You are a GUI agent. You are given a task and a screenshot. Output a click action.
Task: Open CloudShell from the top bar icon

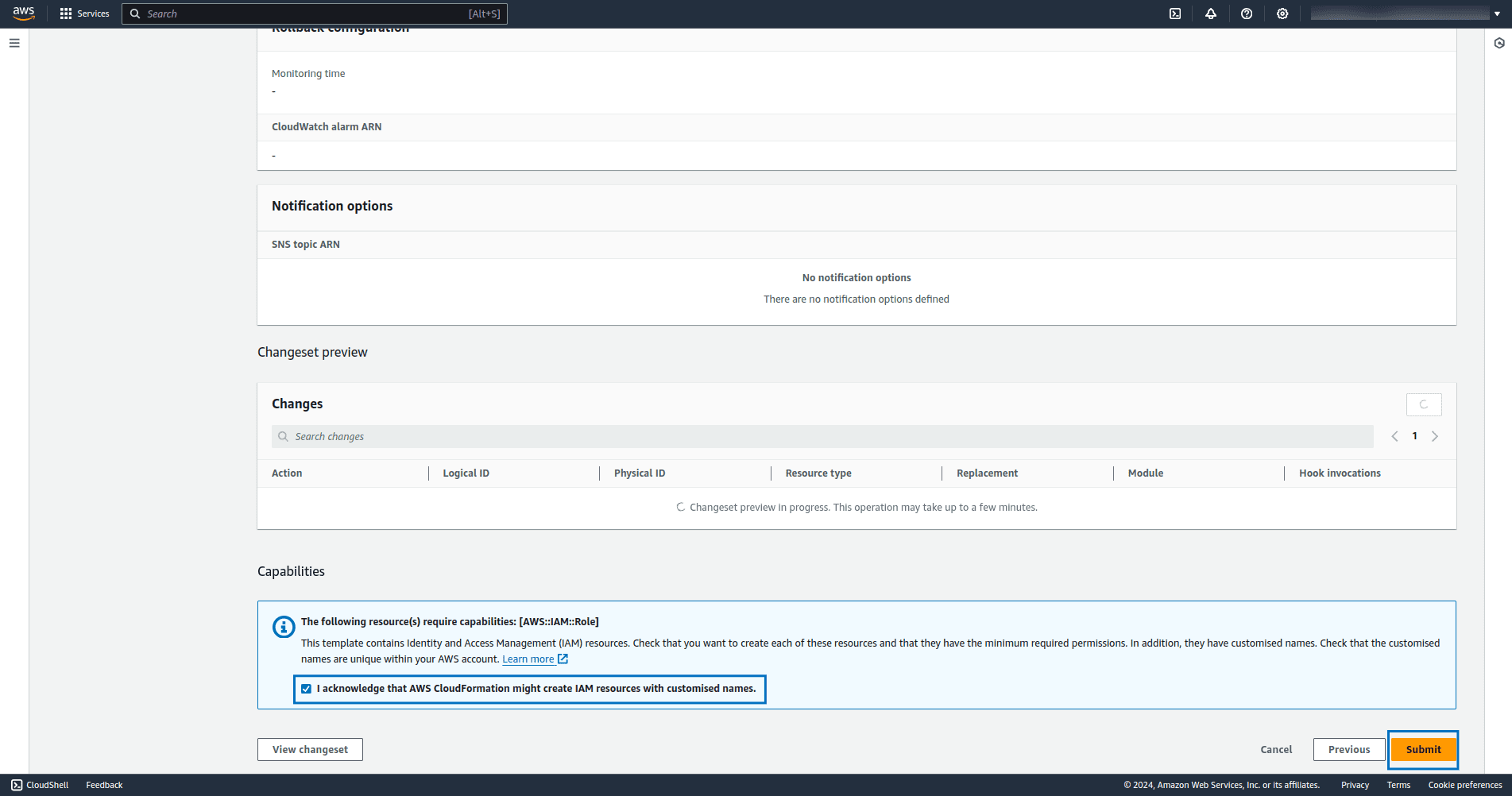click(x=1175, y=14)
